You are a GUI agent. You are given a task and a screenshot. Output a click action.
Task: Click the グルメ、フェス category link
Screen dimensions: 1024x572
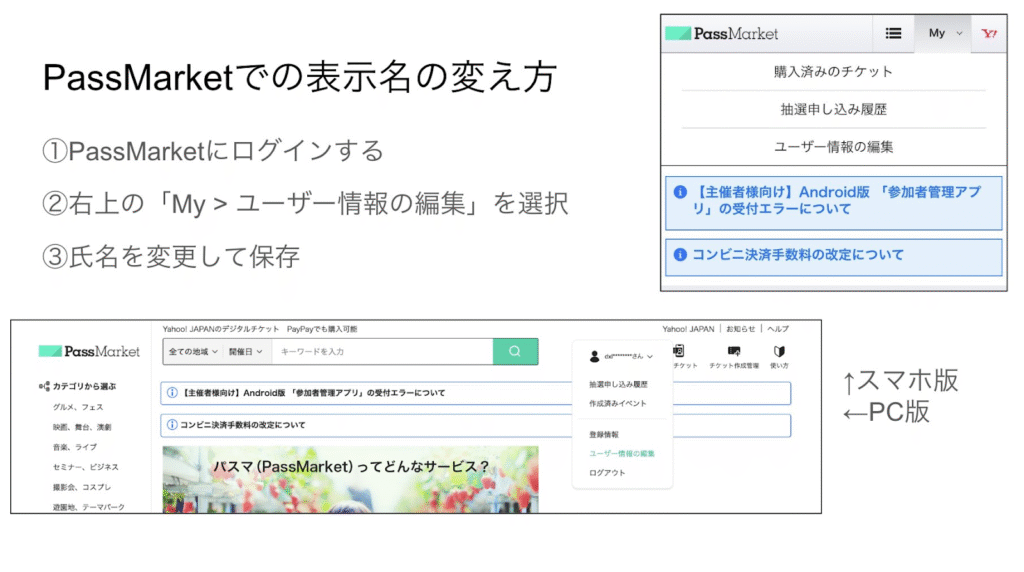click(x=78, y=407)
